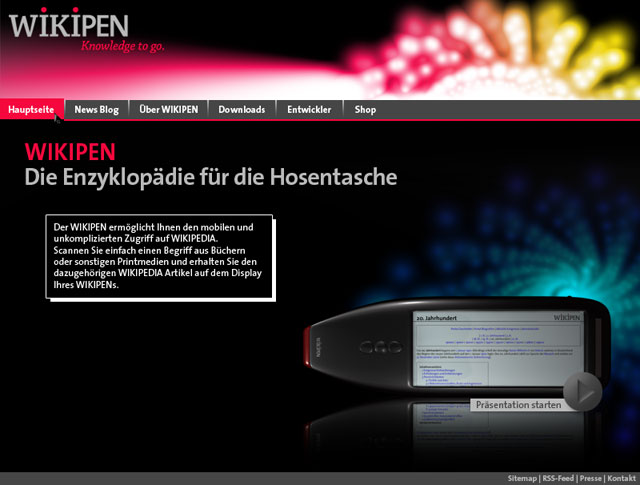Open the RSS-Feed footer link
Image resolution: width=640 pixels, height=485 pixels.
pyautogui.click(x=558, y=478)
